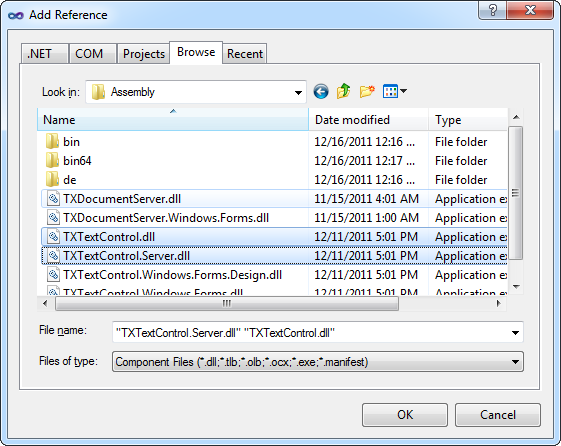Click the TXDocumentServer.dll file icon
The width and height of the screenshot is (561, 446).
click(x=53, y=198)
